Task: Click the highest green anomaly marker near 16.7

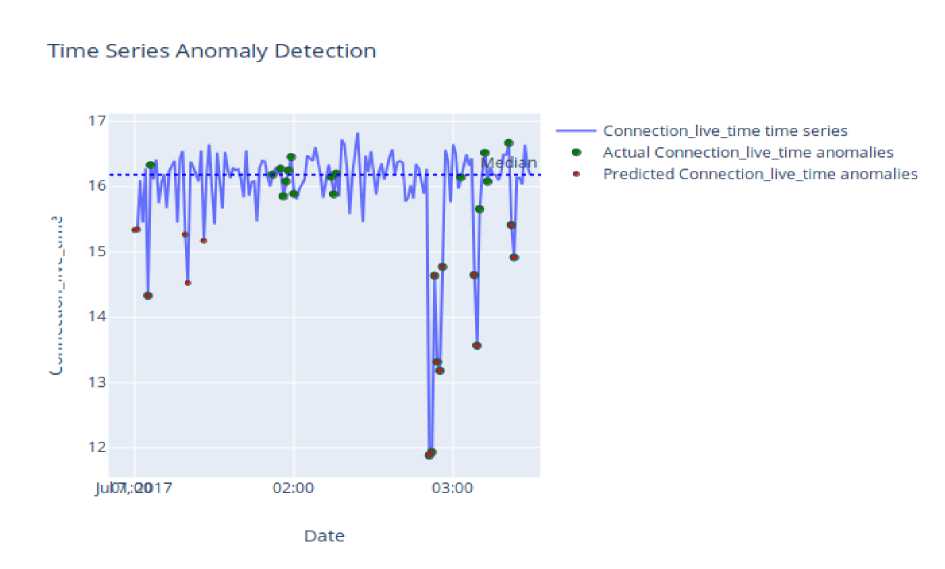Action: 509,143
